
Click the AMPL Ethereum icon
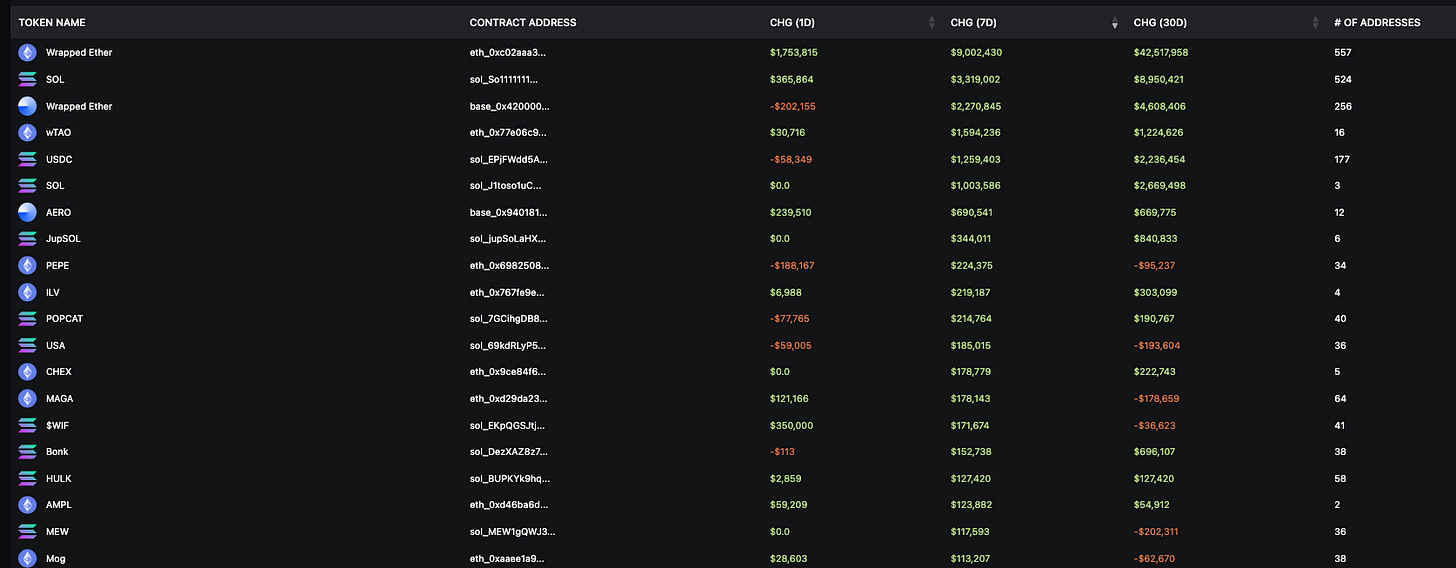pyautogui.click(x=27, y=505)
